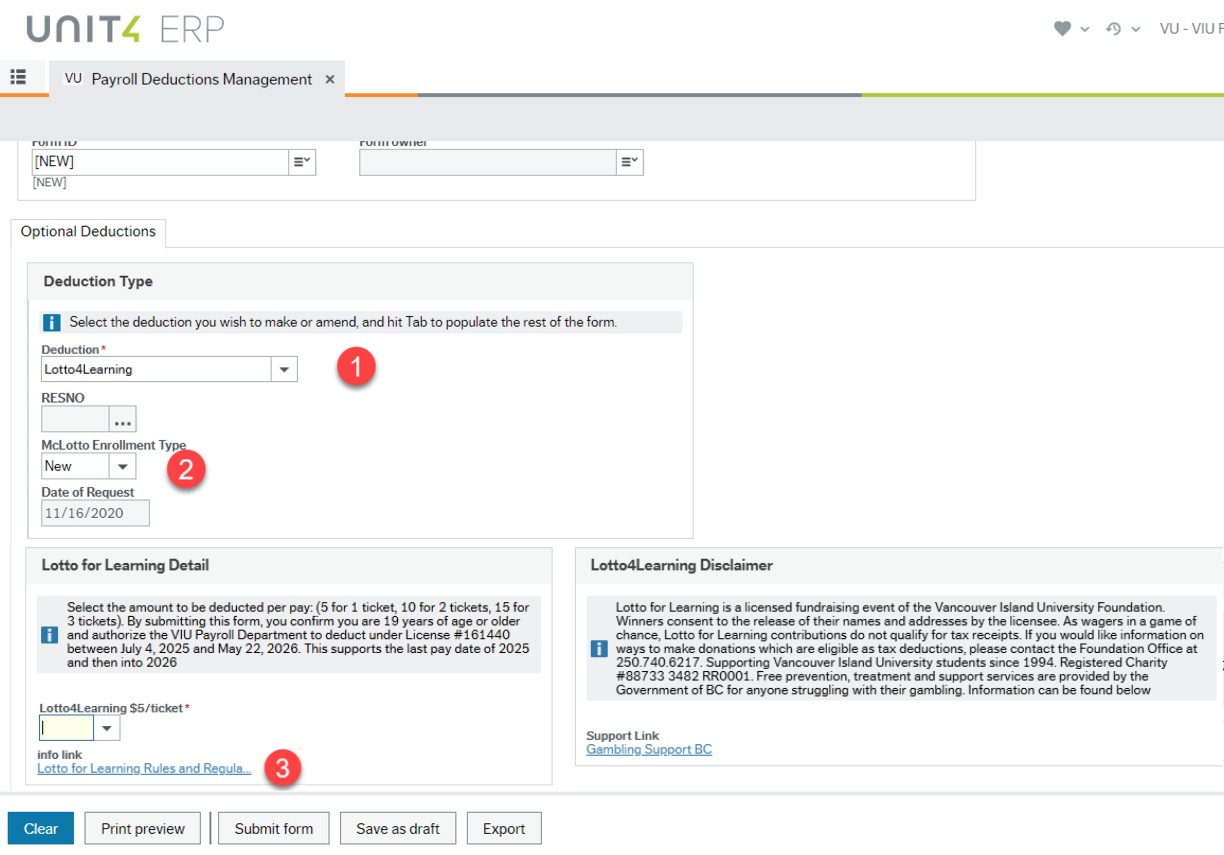Expand McLotto Enrollment Type dropdown arrow
This screenshot has width=1224, height=855.
point(123,466)
